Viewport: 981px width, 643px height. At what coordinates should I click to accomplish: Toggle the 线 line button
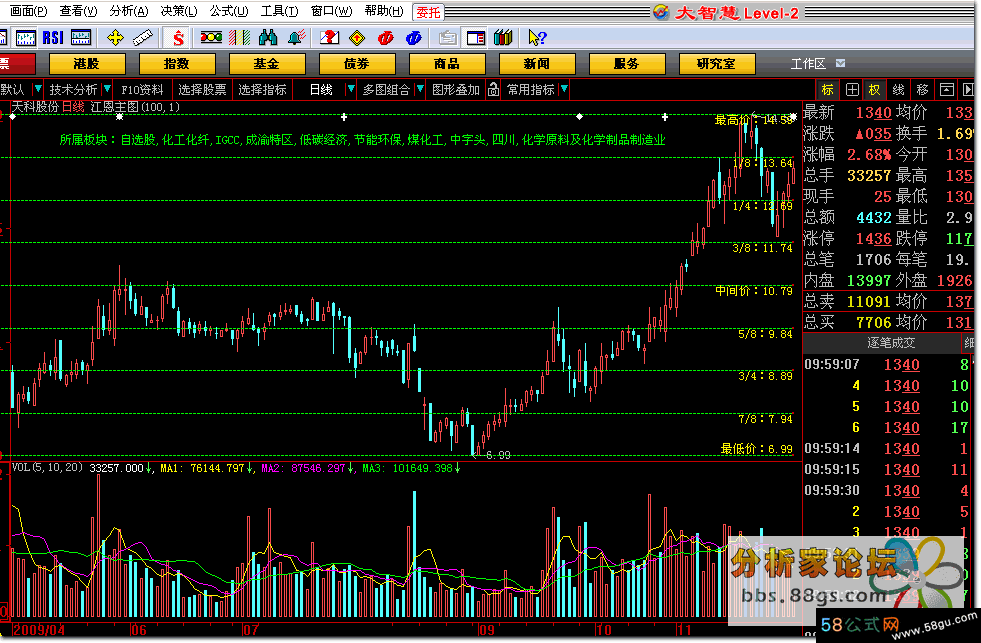(x=898, y=89)
